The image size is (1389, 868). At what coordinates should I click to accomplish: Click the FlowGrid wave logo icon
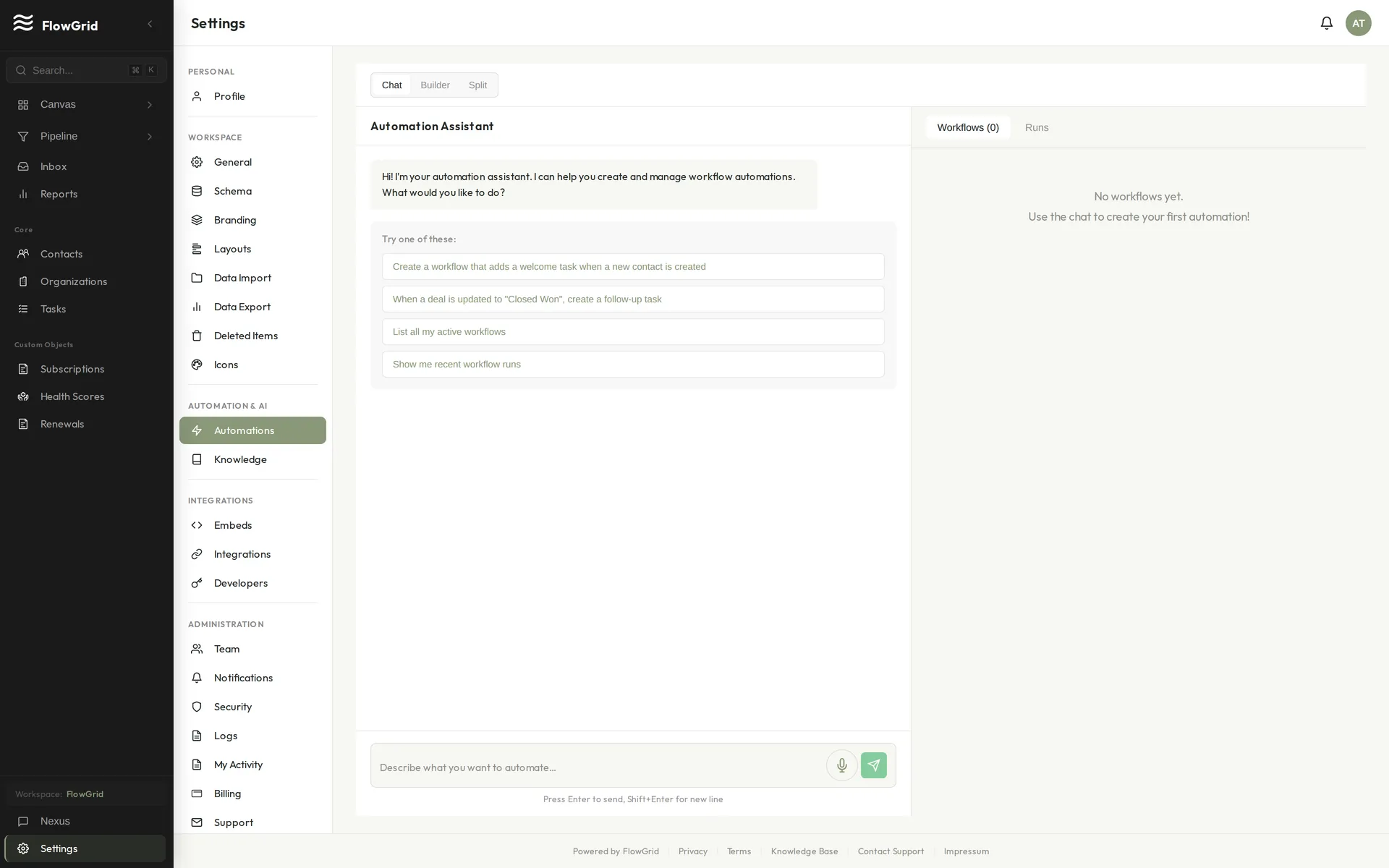click(23, 23)
